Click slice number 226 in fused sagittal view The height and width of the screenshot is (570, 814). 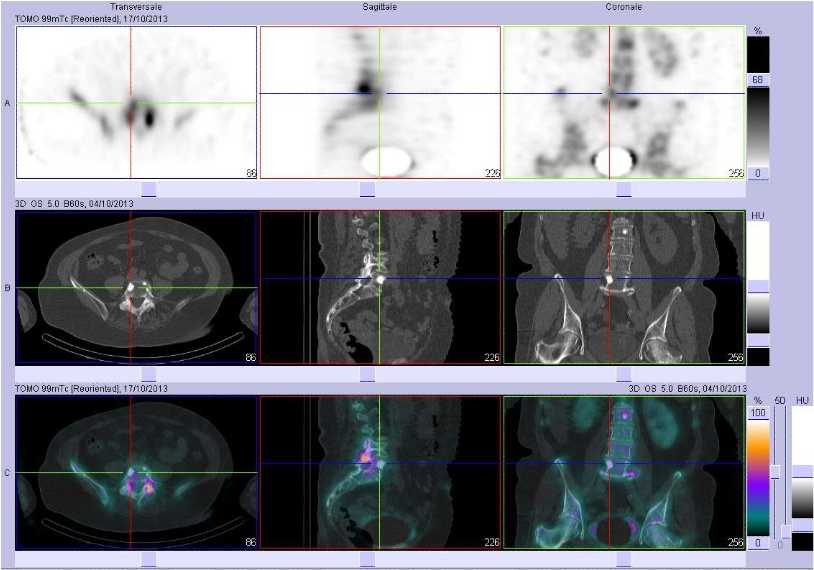(x=492, y=542)
